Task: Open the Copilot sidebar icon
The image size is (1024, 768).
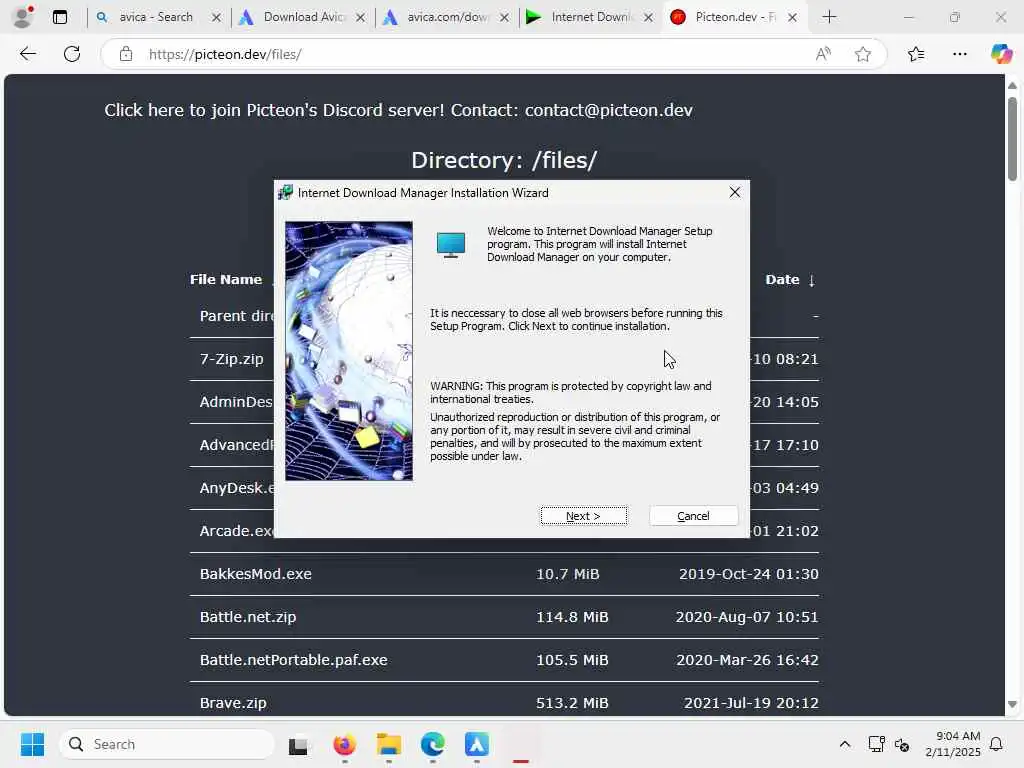Action: [x=1000, y=54]
